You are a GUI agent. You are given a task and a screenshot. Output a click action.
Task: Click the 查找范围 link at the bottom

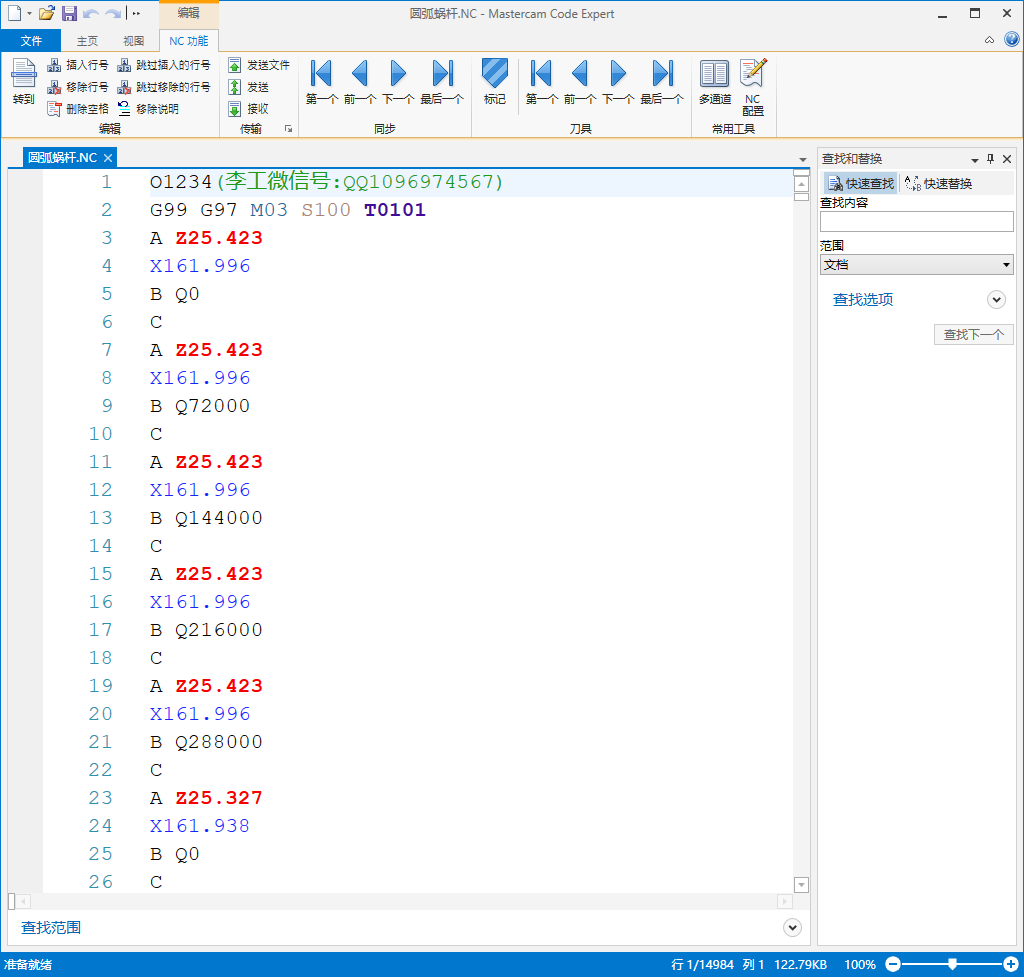point(51,927)
